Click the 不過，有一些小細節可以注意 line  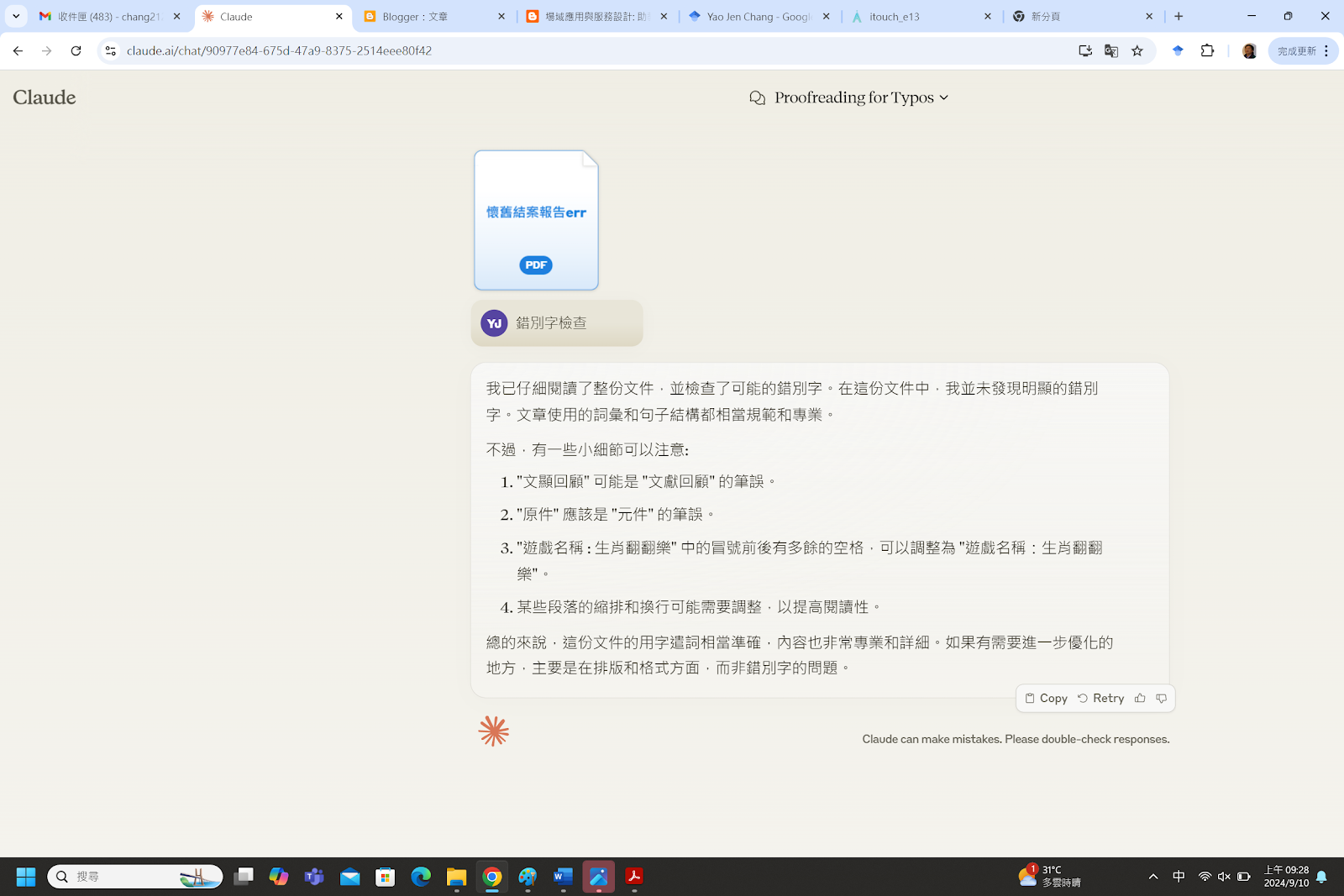coord(587,450)
